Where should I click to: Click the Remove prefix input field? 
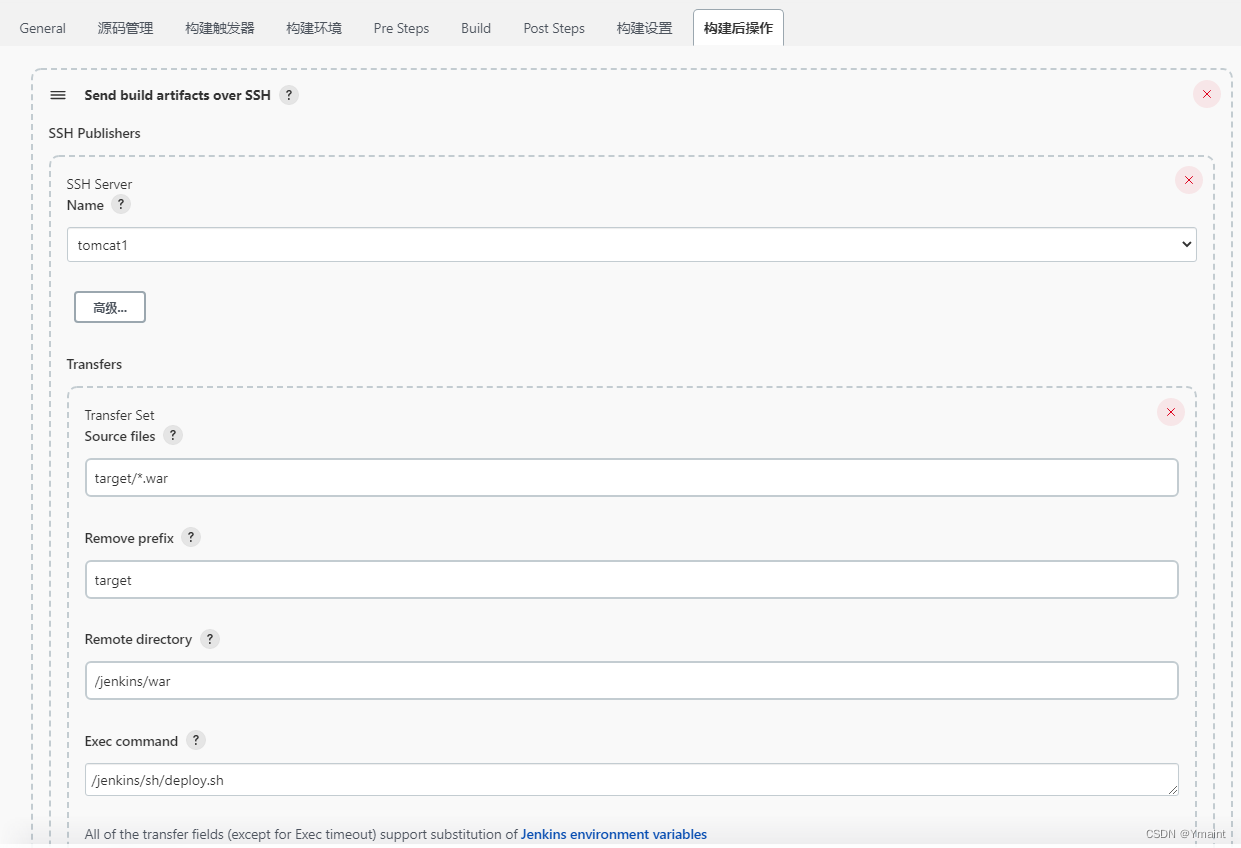tap(632, 580)
